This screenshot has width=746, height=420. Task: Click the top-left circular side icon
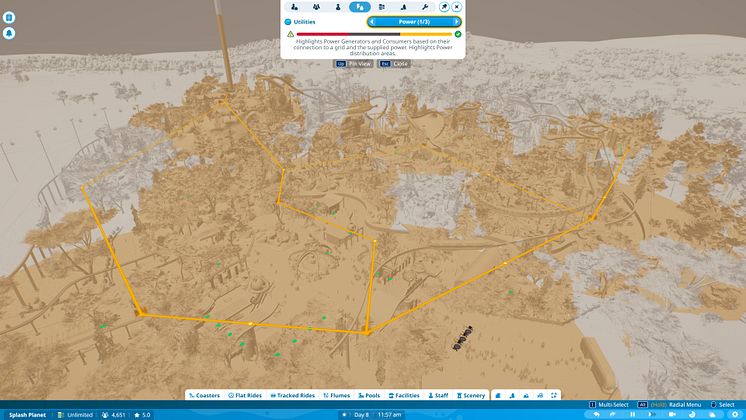(9, 15)
